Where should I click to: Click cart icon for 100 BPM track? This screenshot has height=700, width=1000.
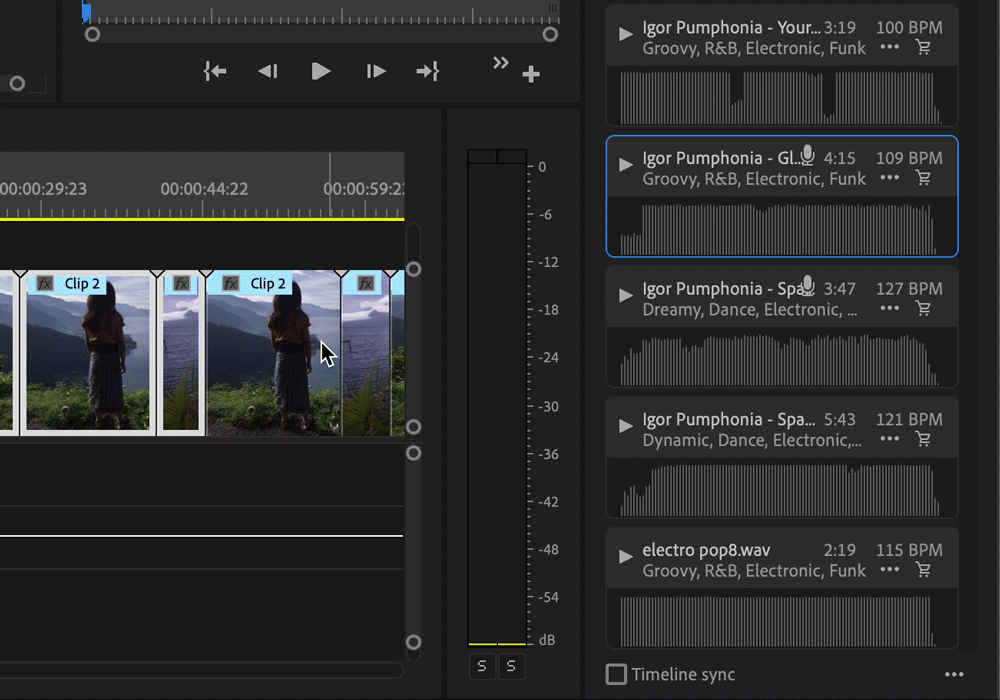pos(923,47)
